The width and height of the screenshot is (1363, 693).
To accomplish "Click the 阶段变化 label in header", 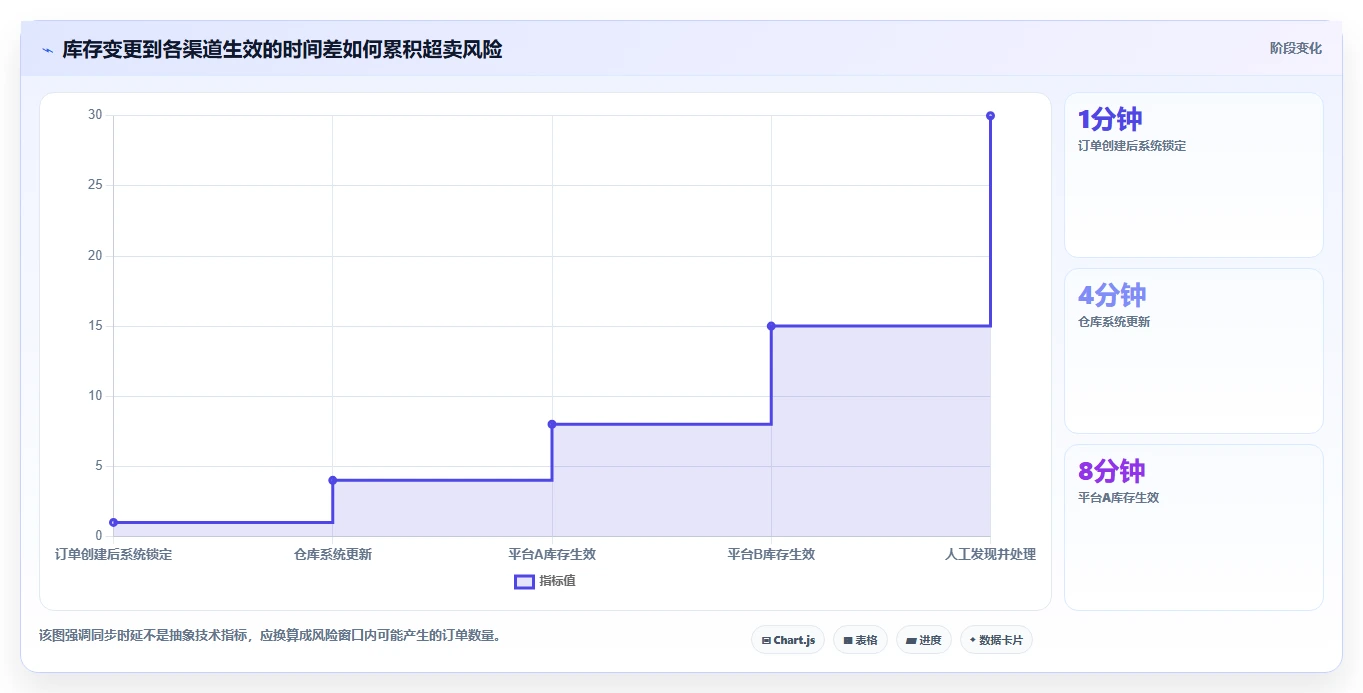I will (x=1296, y=48).
